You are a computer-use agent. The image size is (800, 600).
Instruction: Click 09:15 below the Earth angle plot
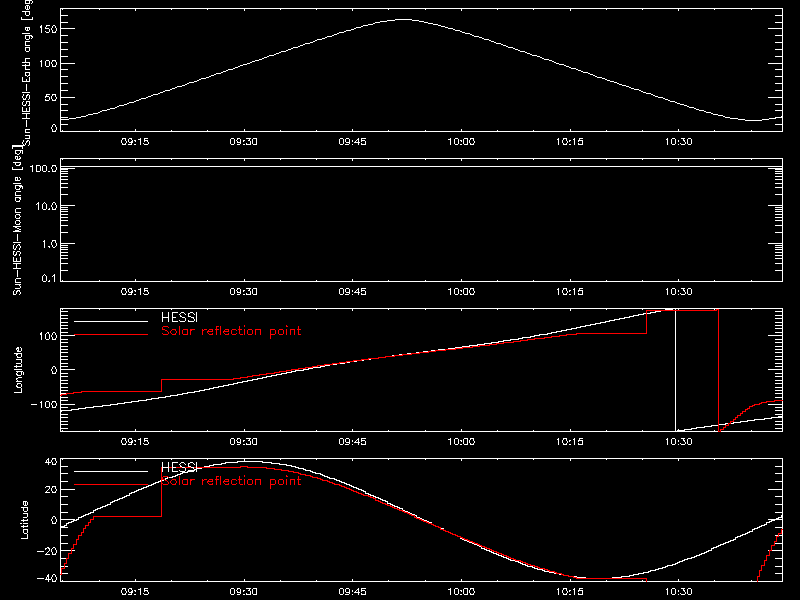tap(135, 142)
